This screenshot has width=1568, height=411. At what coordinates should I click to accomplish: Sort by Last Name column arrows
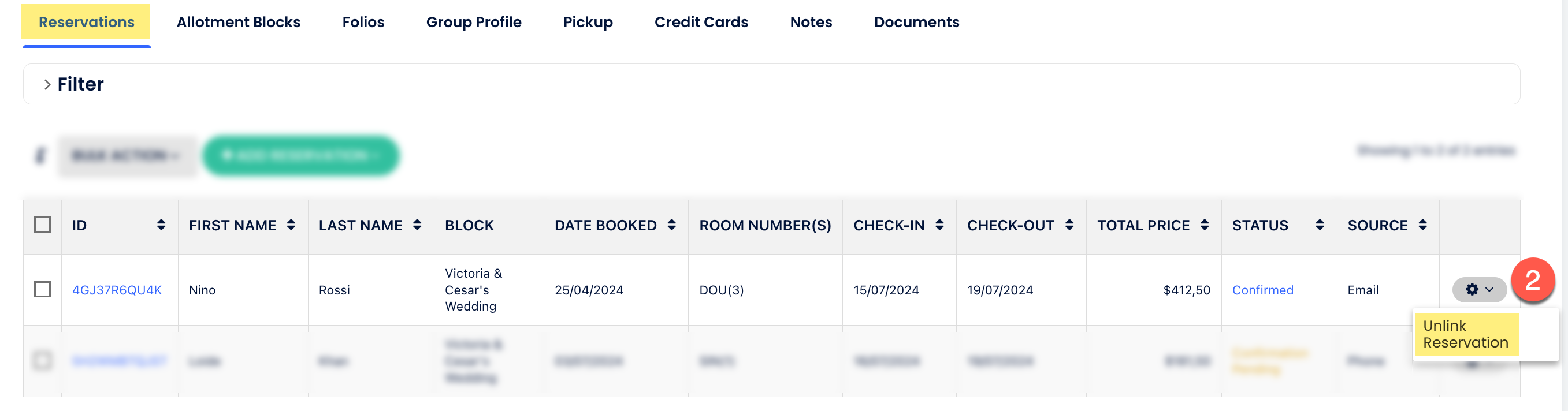[x=417, y=225]
